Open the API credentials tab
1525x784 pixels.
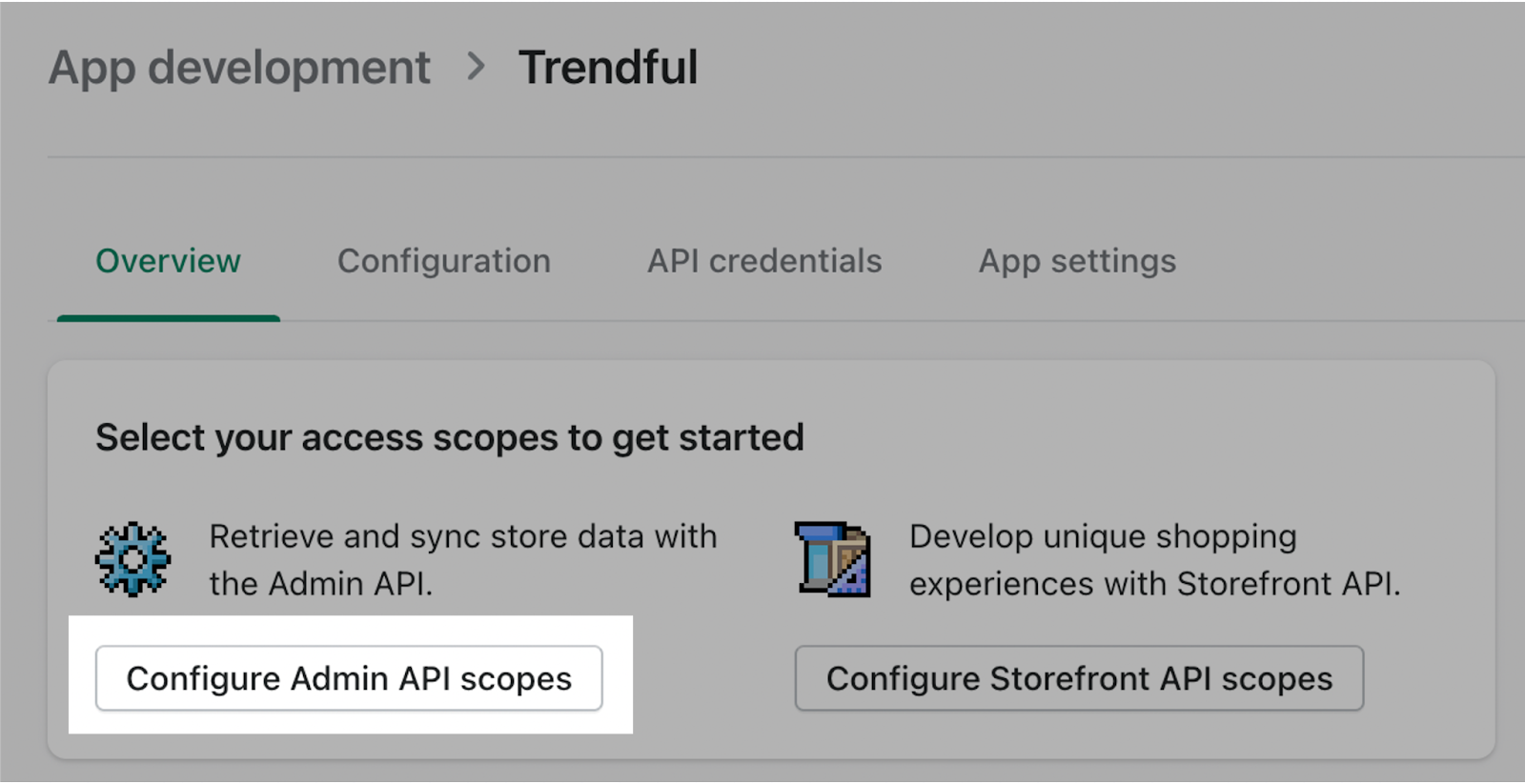point(764,261)
